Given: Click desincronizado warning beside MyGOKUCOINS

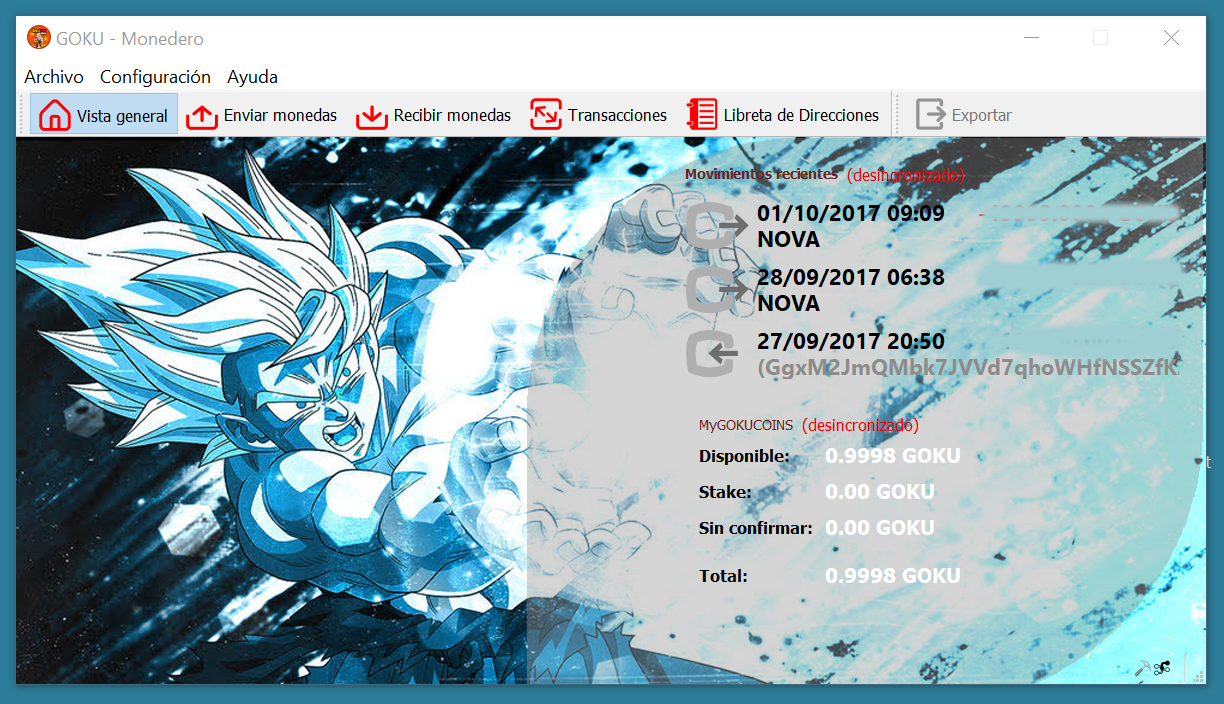Looking at the screenshot, I should click(x=860, y=425).
